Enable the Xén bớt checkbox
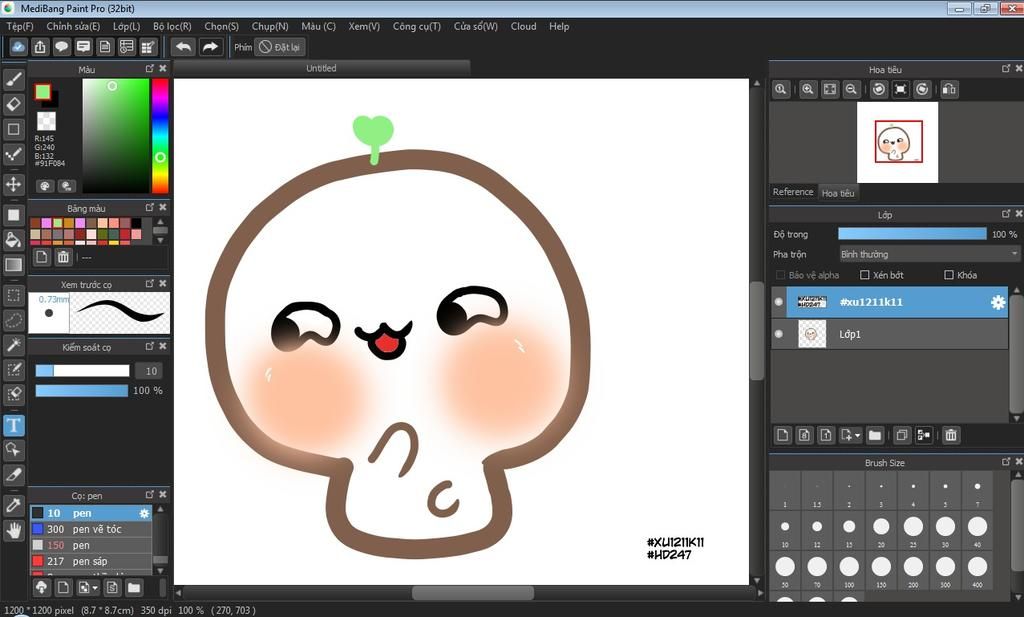 [865, 275]
